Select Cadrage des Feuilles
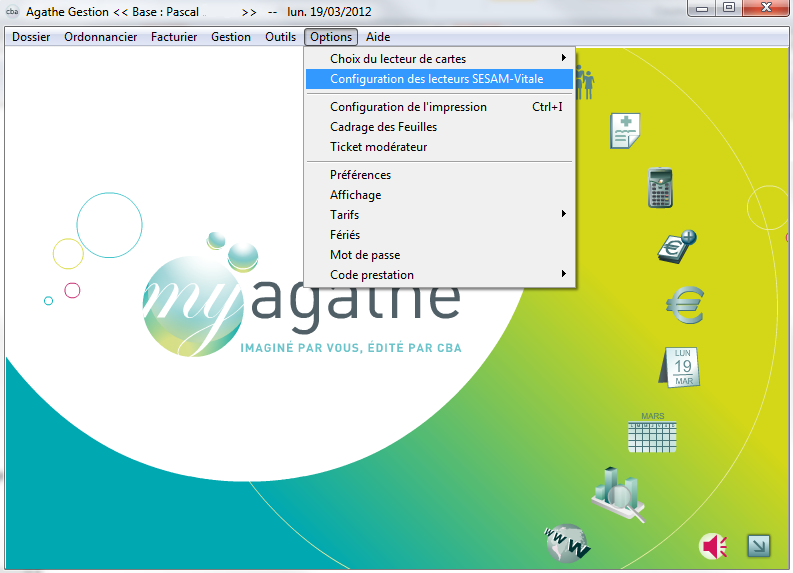The width and height of the screenshot is (793, 573). pyautogui.click(x=439, y=127)
